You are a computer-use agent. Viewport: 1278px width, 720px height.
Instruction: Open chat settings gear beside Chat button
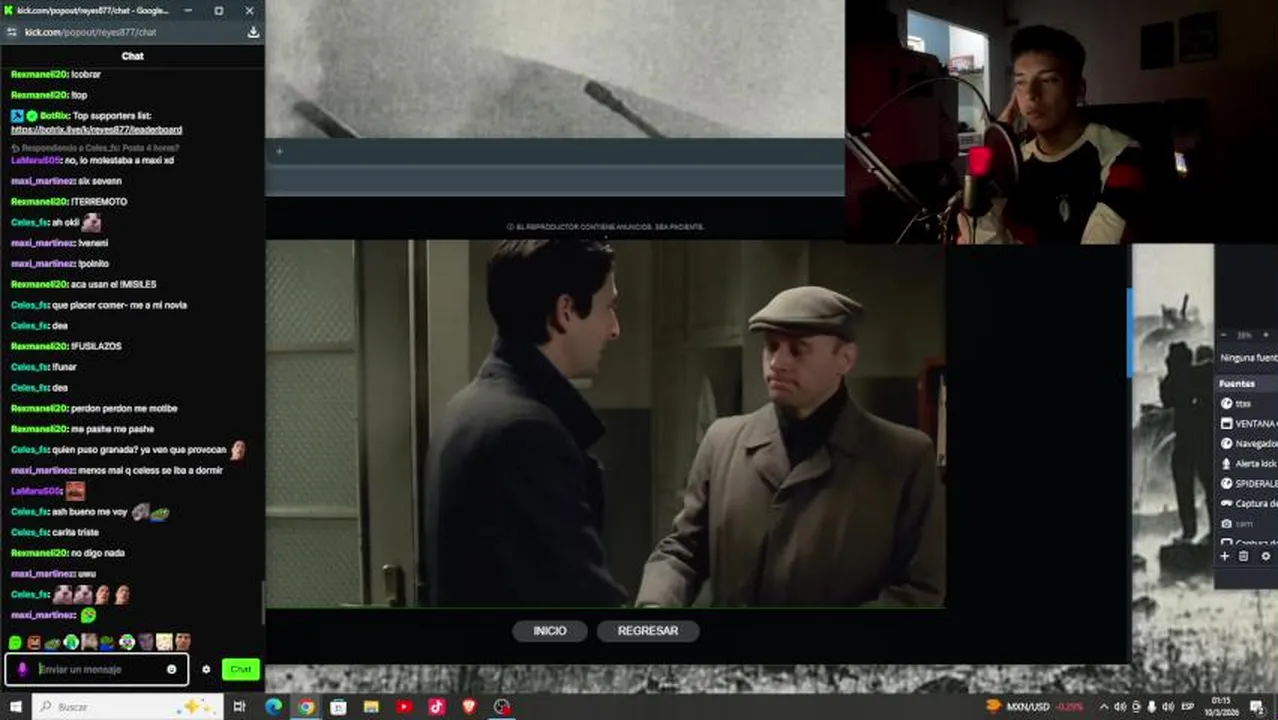tap(206, 669)
